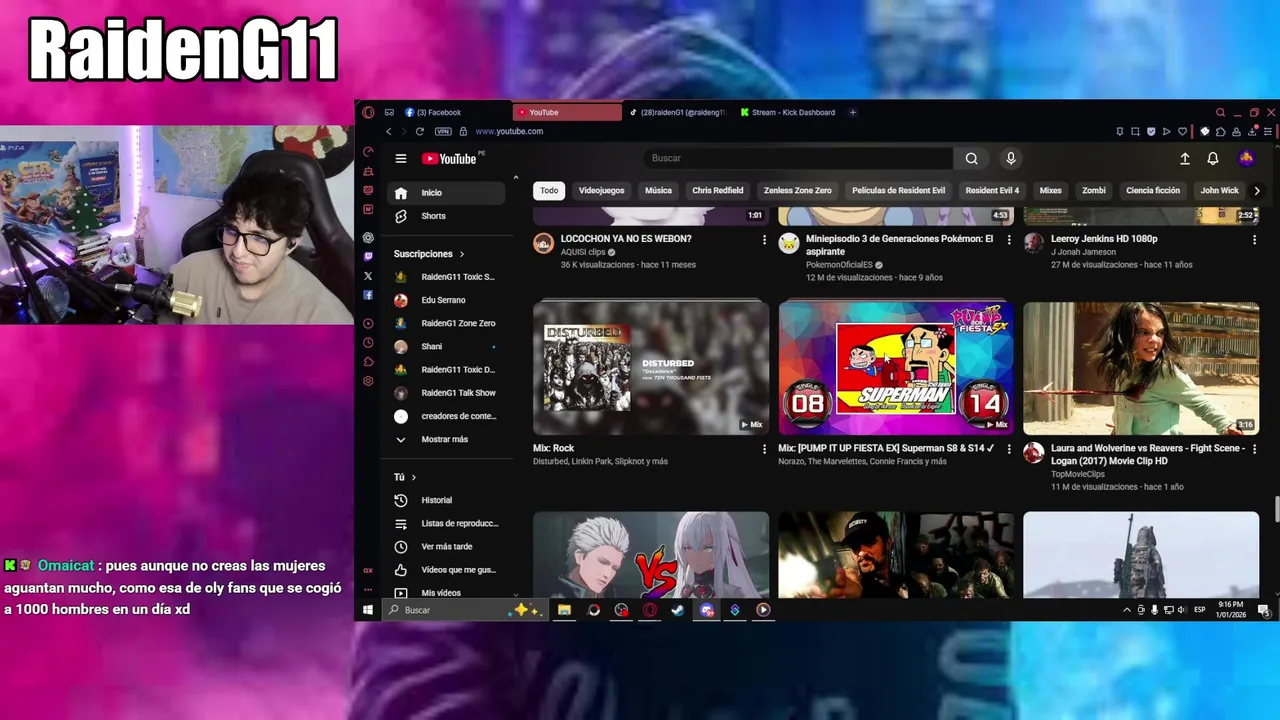Viewport: 1280px width, 720px height.
Task: Open RaidenG1 Talk Show subscription
Action: pyautogui.click(x=446, y=393)
